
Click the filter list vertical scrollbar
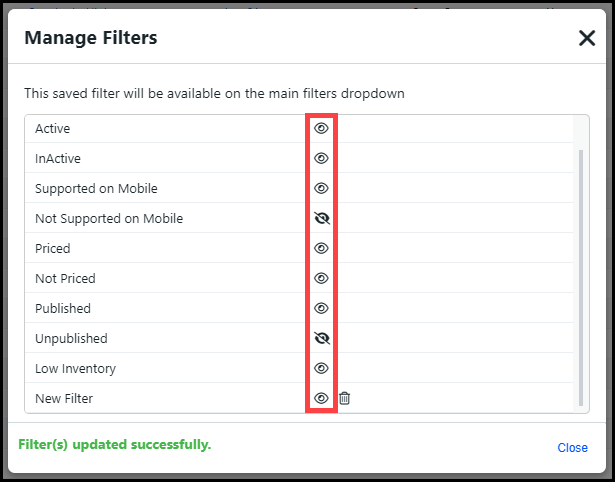pyautogui.click(x=581, y=270)
